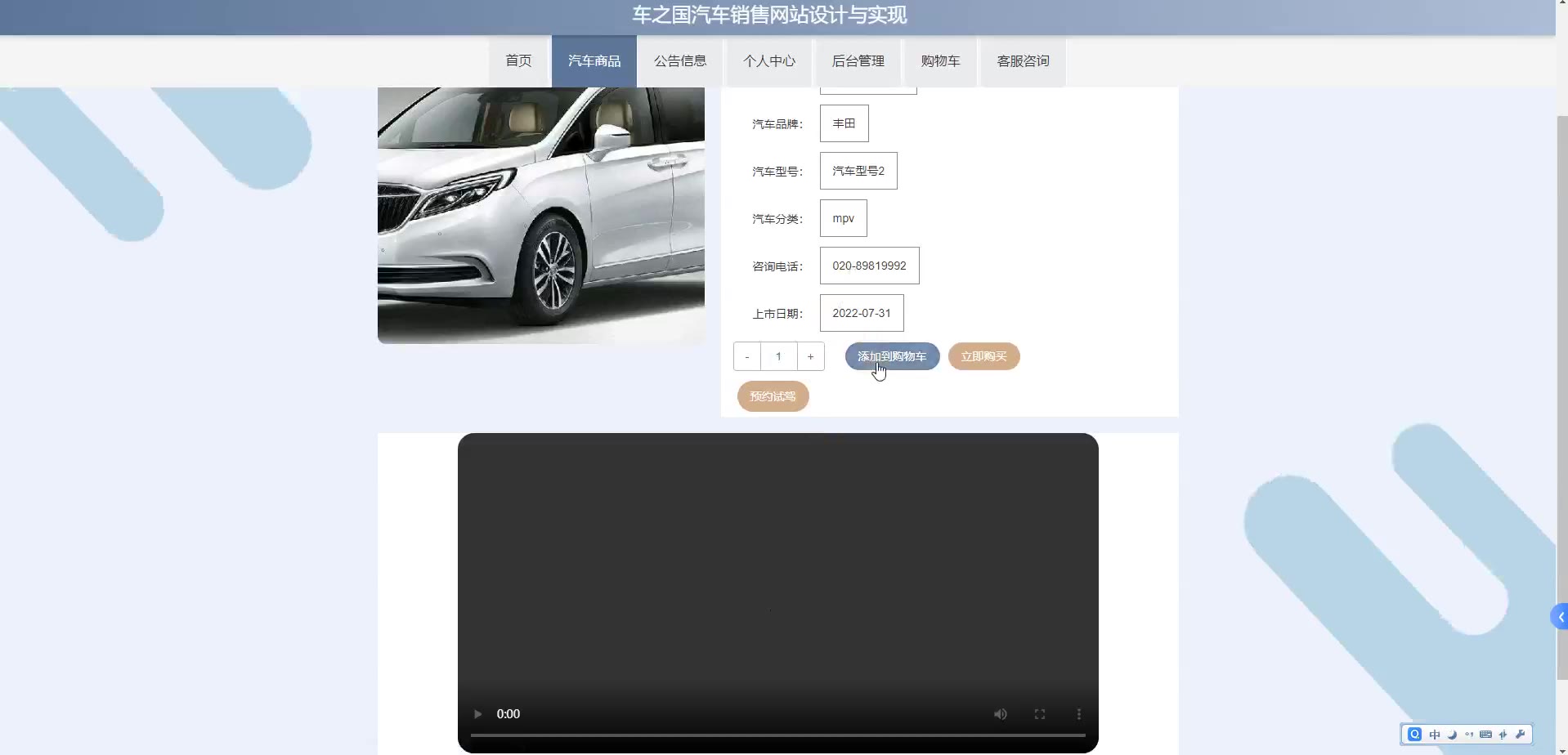This screenshot has height=755, width=1568.
Task: Decrease quantity with the minus button
Action: tap(747, 356)
